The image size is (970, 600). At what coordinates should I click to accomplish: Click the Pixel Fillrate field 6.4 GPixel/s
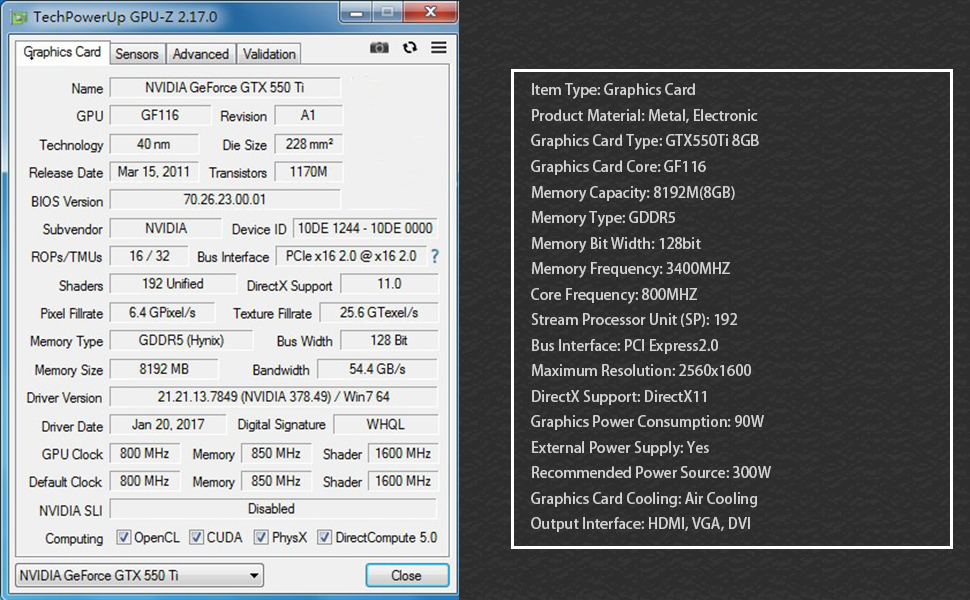[162, 312]
